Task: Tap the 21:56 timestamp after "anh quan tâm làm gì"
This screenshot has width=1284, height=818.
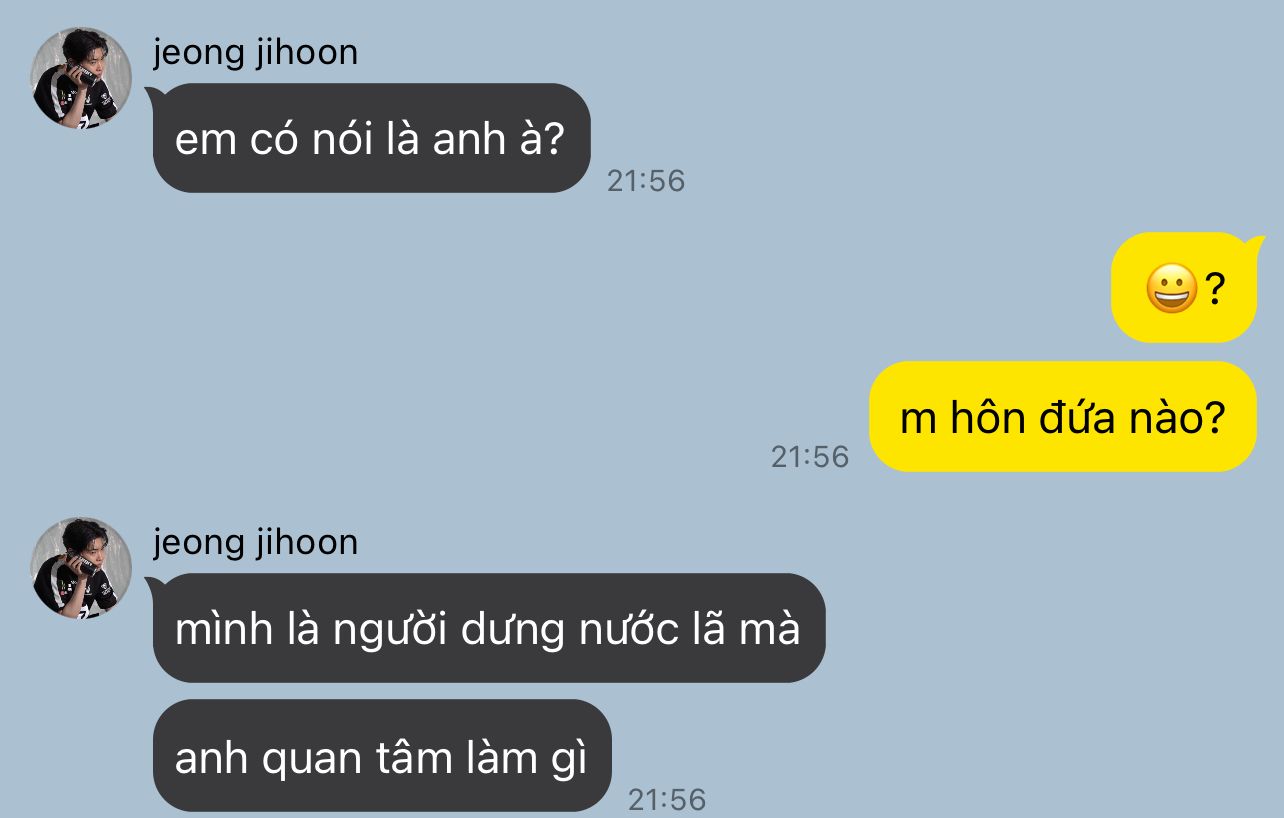Action: coord(667,799)
